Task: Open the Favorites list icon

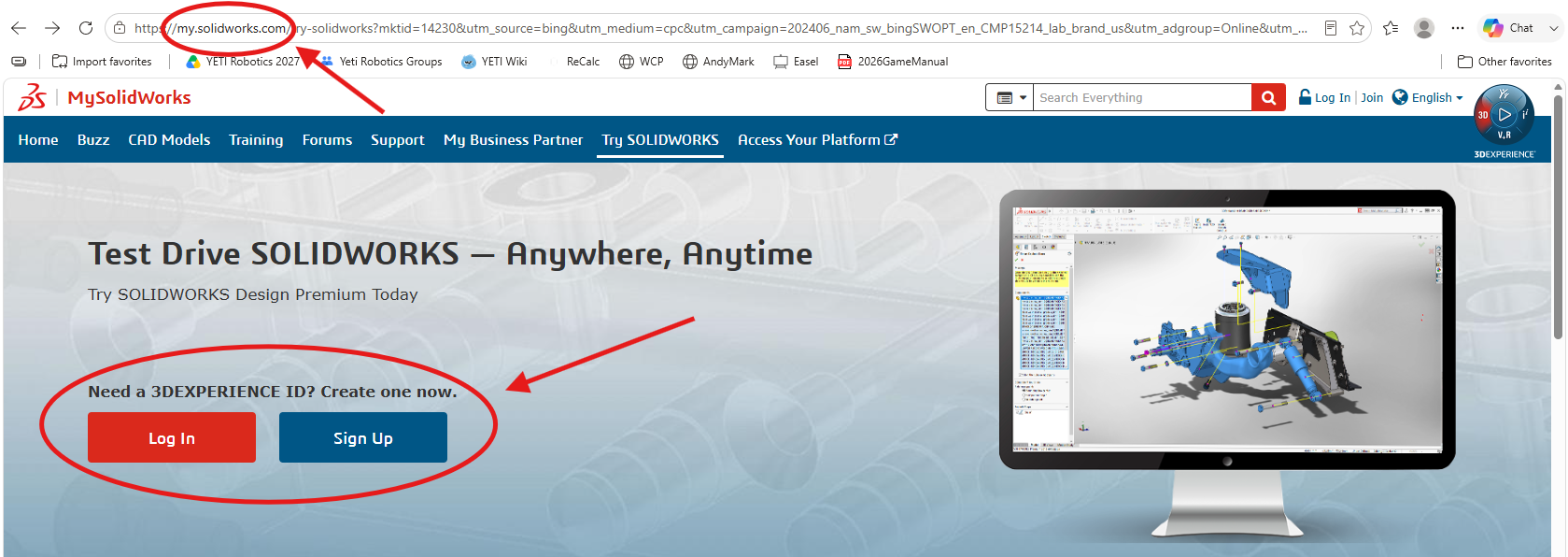Action: pyautogui.click(x=1391, y=28)
